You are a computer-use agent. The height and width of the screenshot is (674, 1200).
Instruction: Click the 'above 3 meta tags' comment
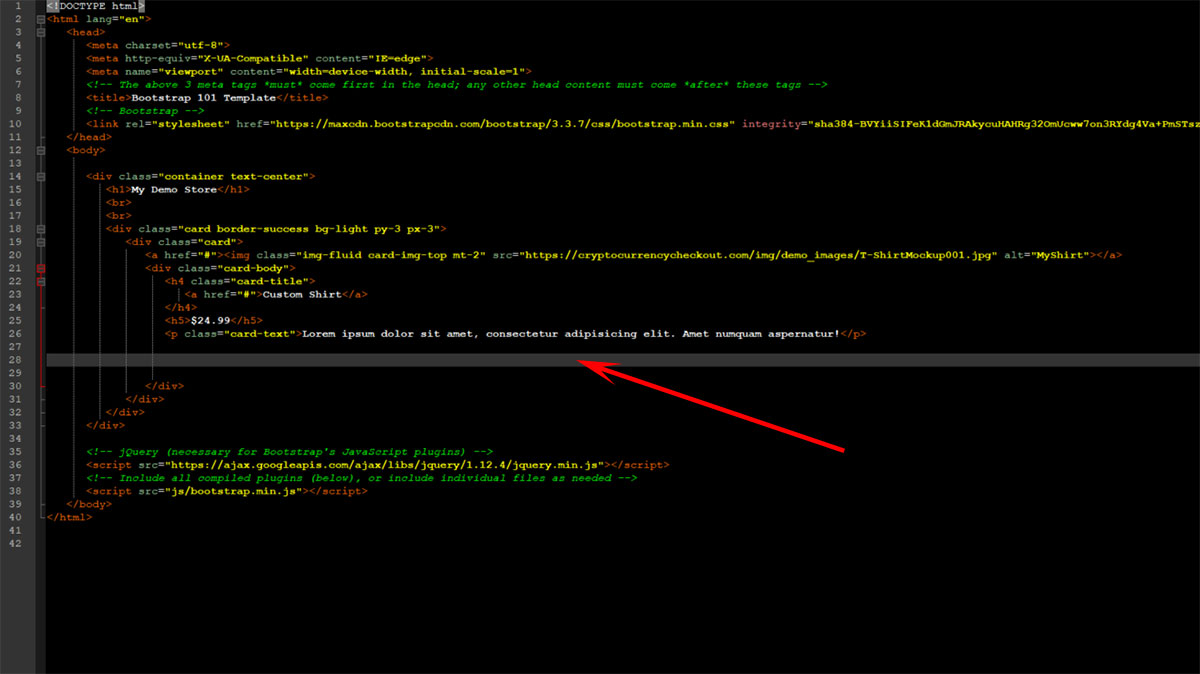[457, 84]
